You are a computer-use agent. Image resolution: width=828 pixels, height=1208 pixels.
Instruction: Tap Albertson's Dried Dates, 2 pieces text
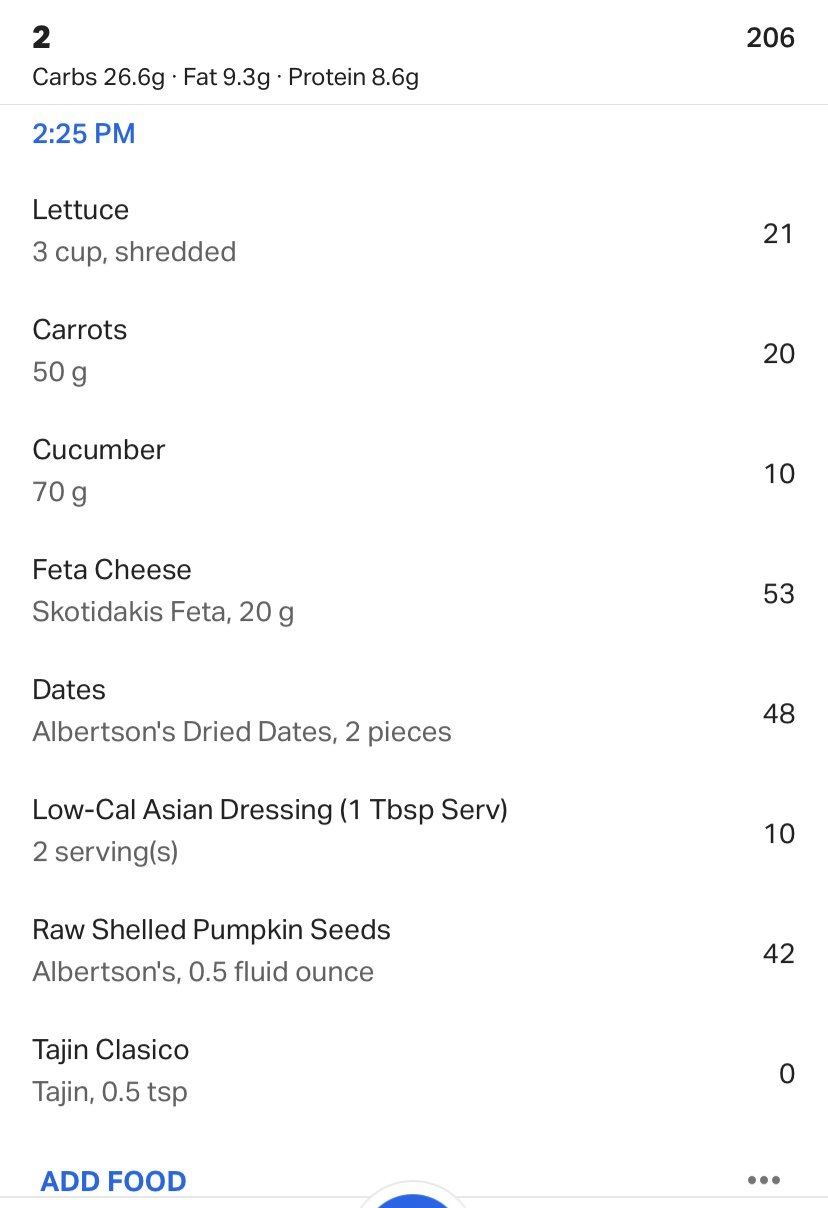click(242, 732)
